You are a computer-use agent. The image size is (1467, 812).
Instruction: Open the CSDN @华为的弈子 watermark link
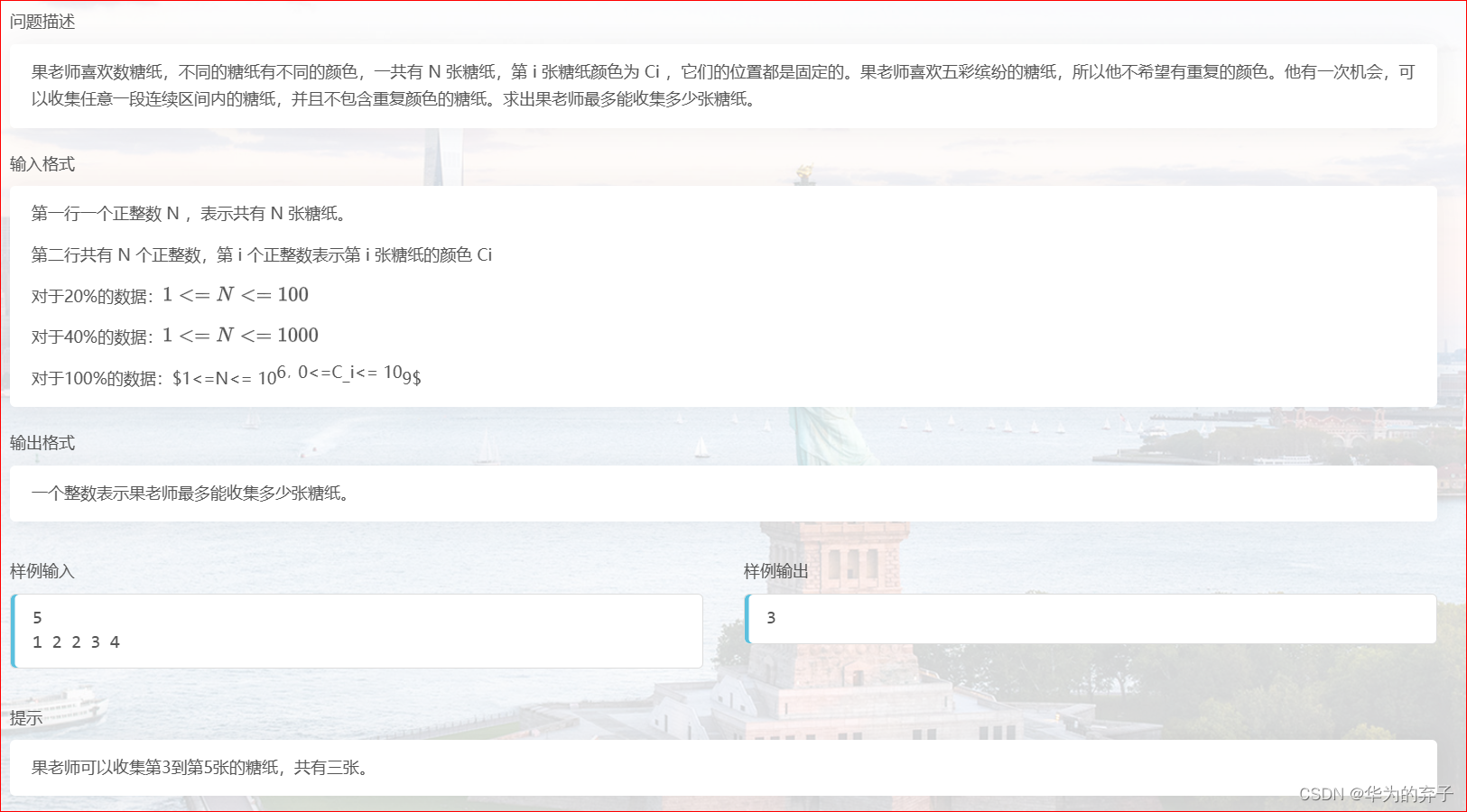[1376, 795]
